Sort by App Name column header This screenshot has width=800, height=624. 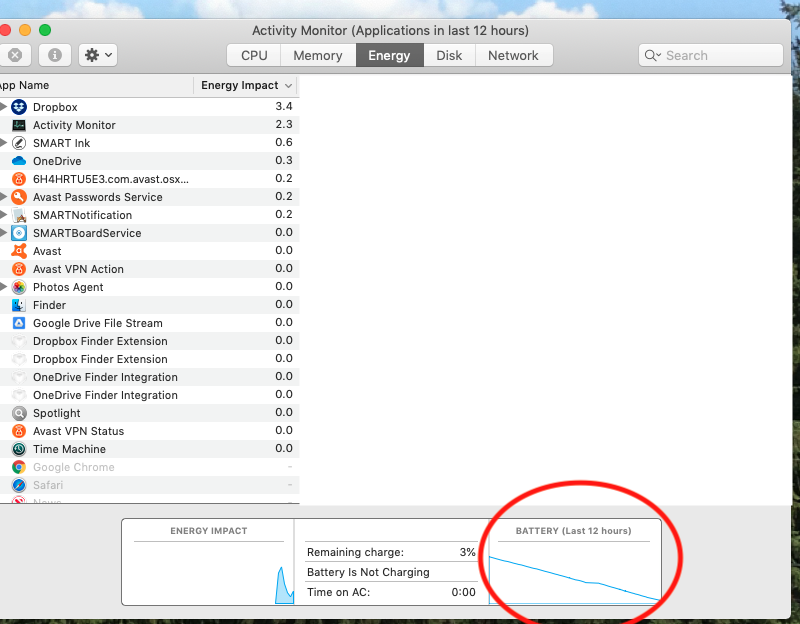[96, 85]
